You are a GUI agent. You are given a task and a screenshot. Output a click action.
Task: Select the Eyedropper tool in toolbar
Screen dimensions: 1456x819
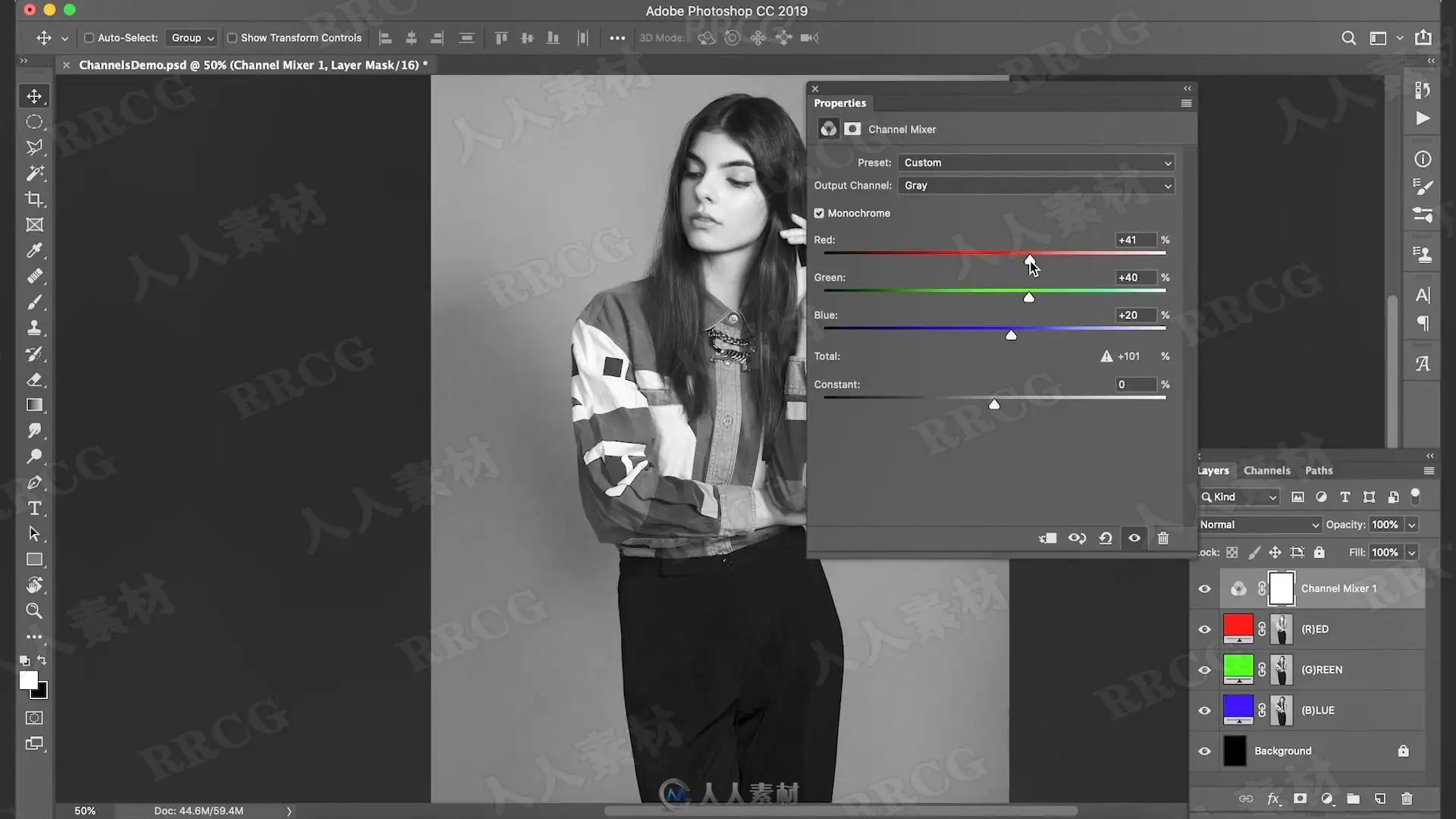pyautogui.click(x=34, y=251)
